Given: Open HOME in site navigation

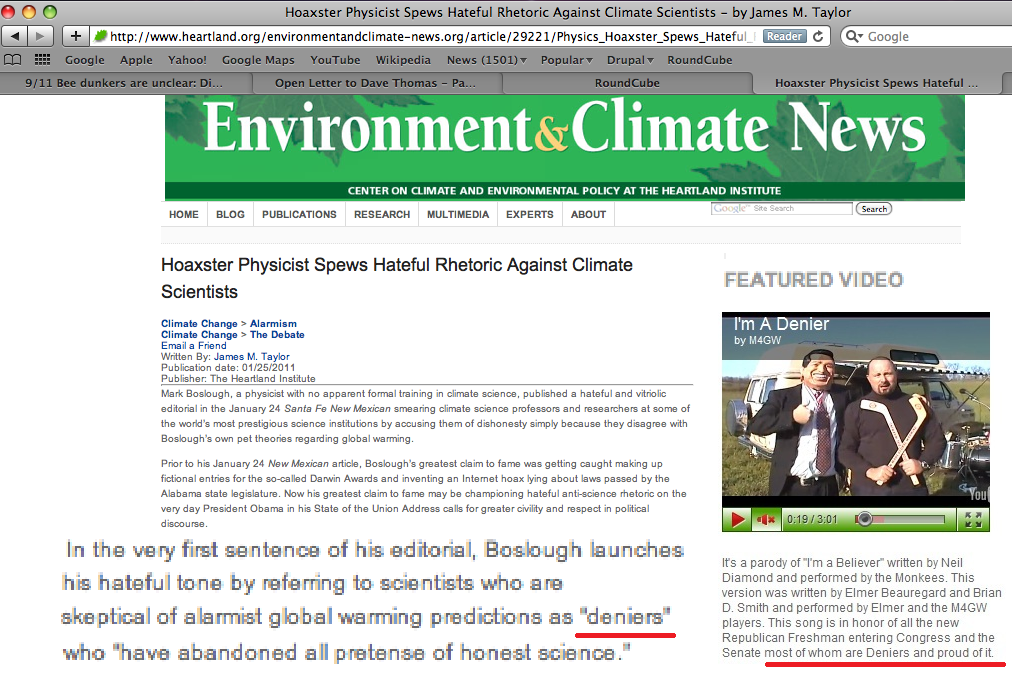Looking at the screenshot, I should tap(184, 214).
